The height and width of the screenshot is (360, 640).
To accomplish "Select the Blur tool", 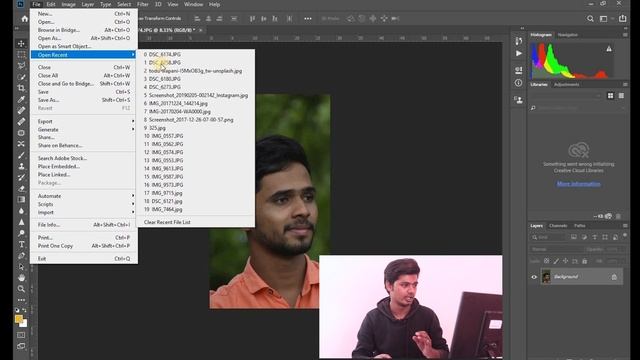I will tap(21, 211).
